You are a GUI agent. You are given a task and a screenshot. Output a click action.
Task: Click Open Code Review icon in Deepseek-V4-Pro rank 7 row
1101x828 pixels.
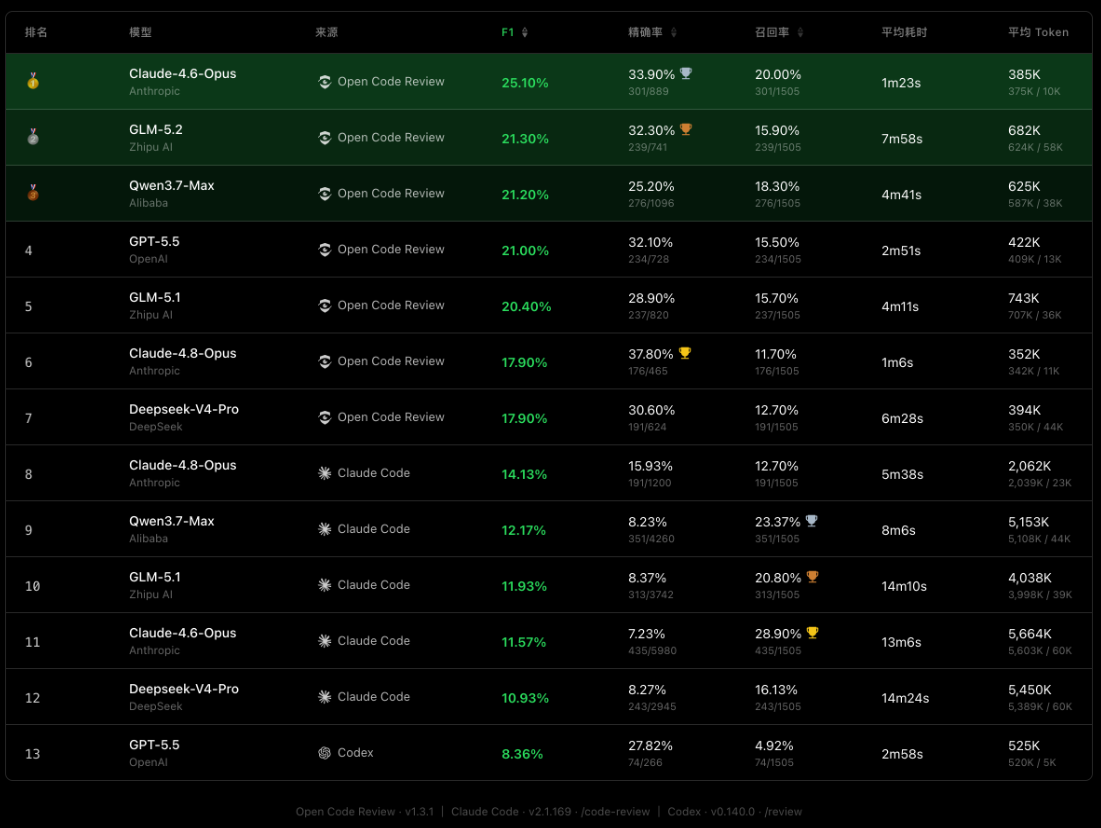pyautogui.click(x=324, y=417)
